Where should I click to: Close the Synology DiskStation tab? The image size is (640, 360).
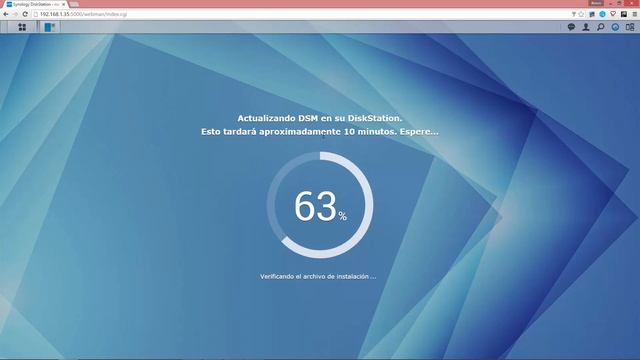tap(64, 4)
